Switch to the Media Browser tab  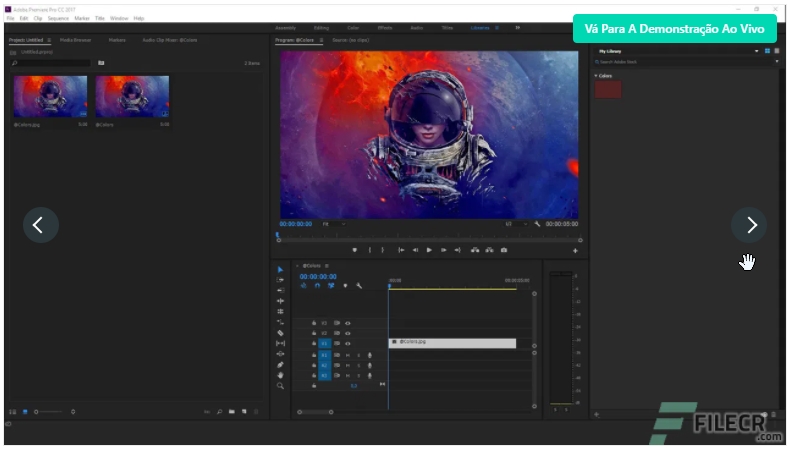coord(75,40)
